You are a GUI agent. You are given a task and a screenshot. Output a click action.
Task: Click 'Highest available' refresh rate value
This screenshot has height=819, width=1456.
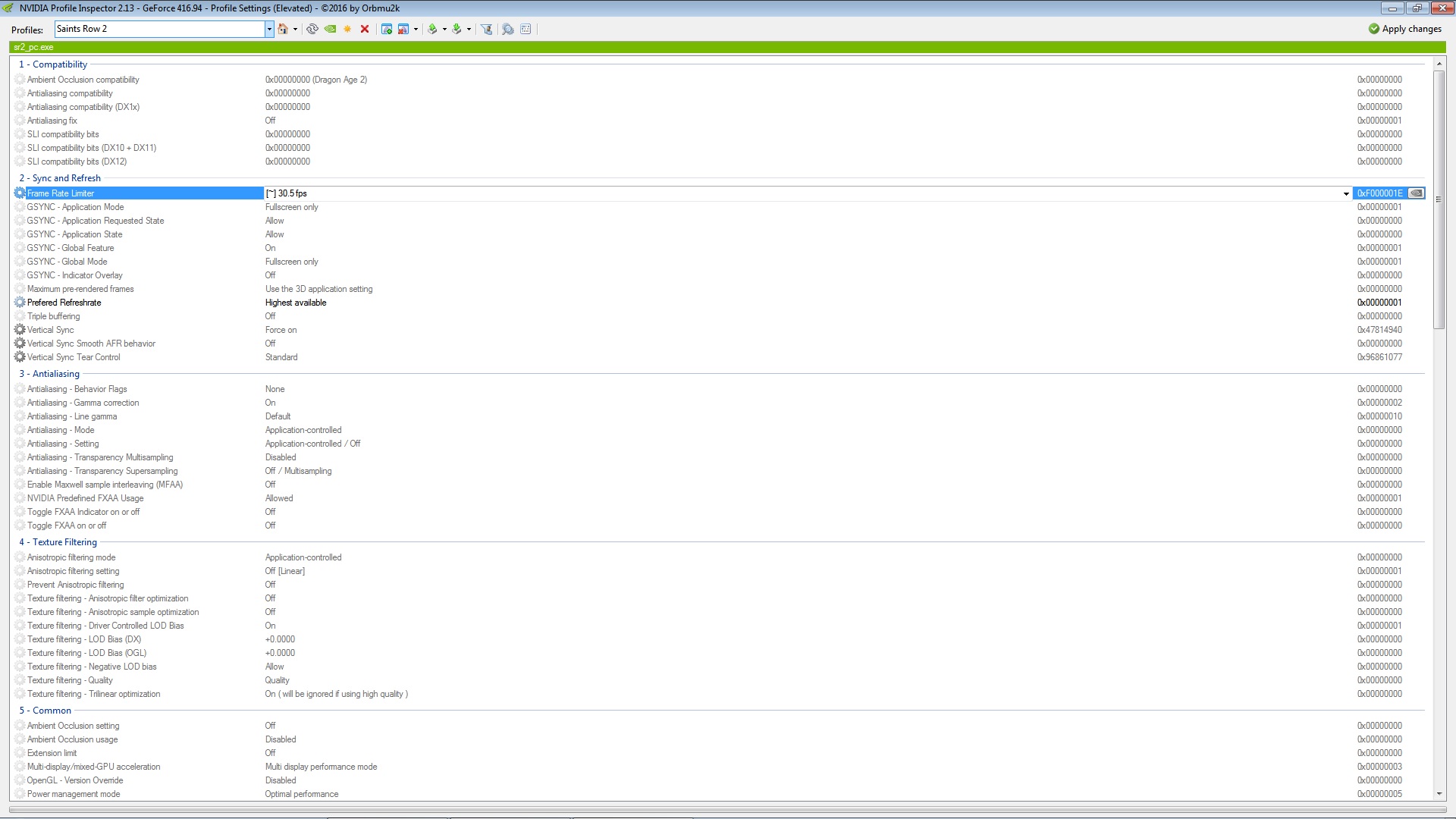point(296,303)
